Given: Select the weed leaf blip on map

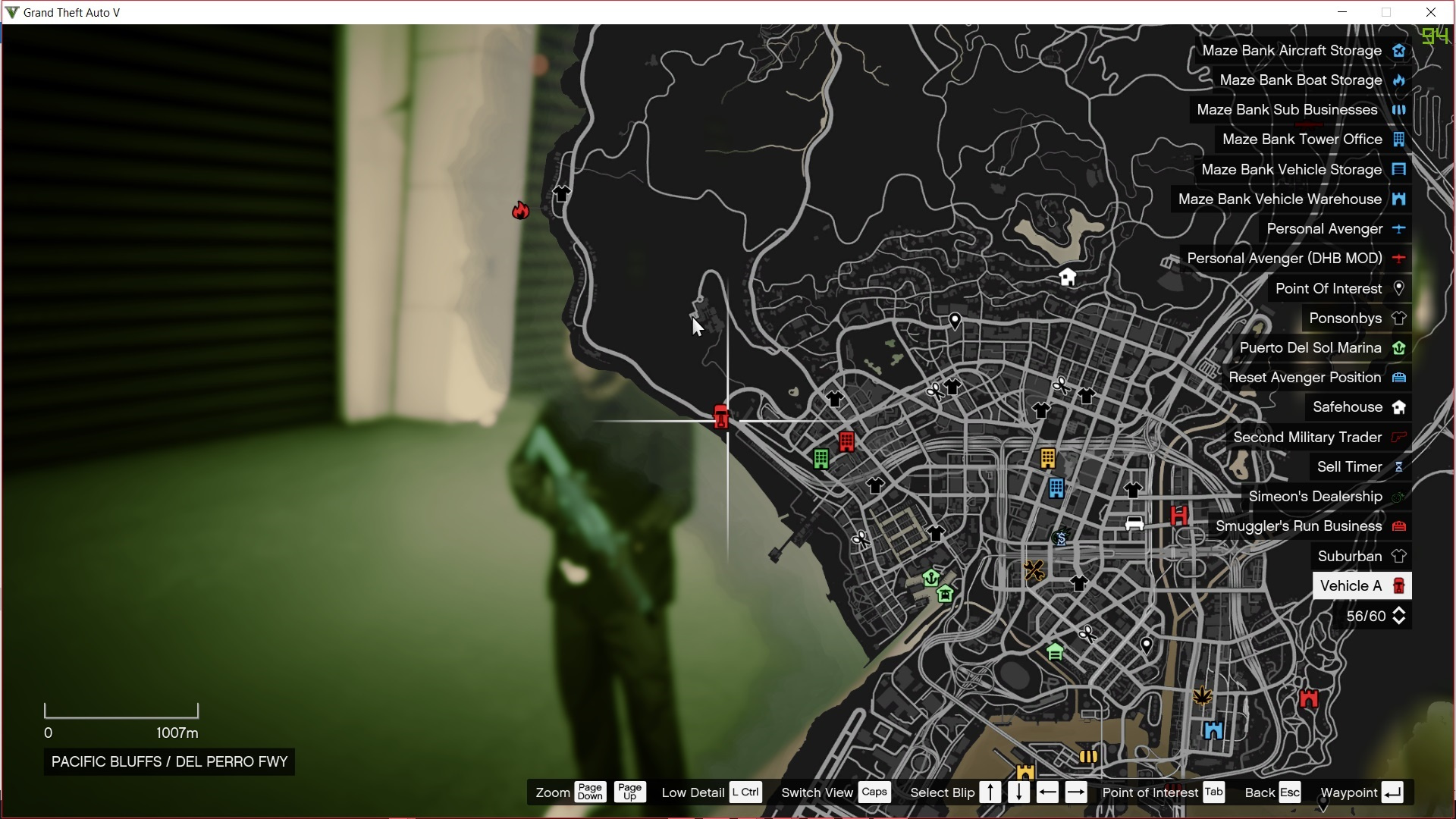Looking at the screenshot, I should tap(1202, 695).
